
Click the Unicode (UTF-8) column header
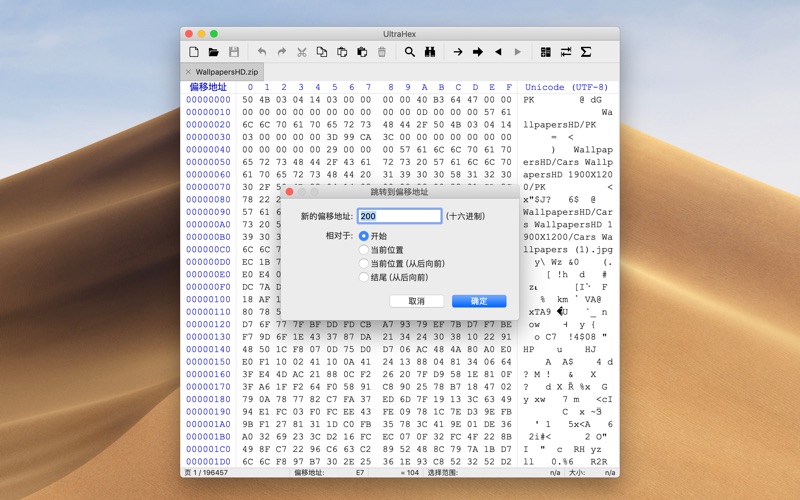[566, 87]
